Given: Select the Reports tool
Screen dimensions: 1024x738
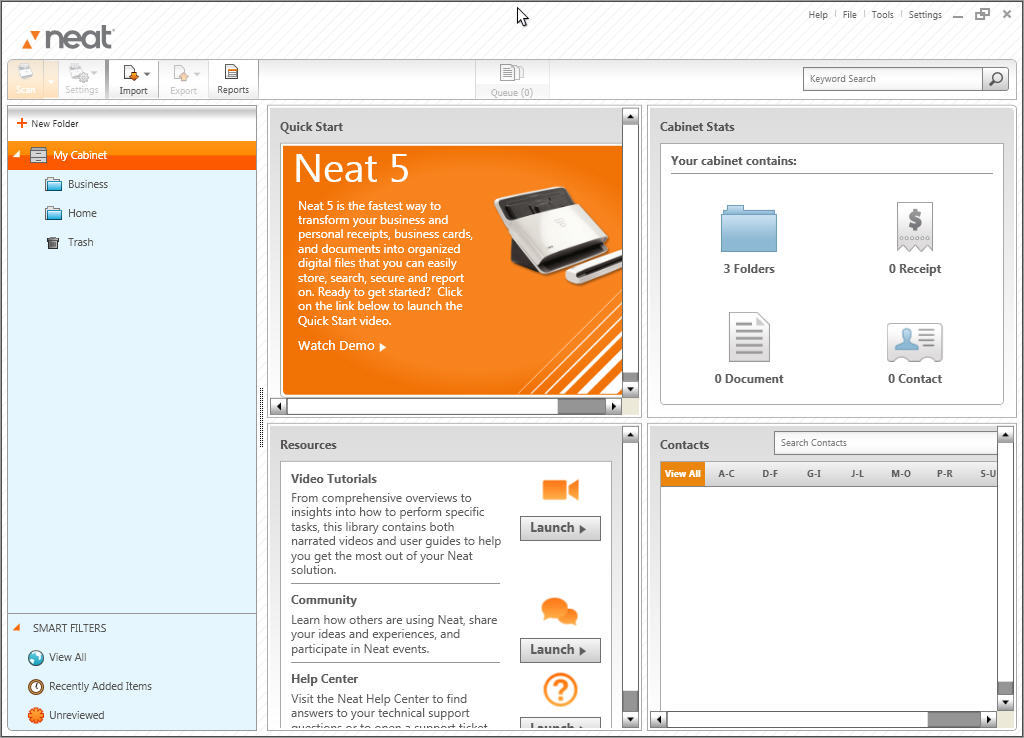Looking at the screenshot, I should [232, 78].
